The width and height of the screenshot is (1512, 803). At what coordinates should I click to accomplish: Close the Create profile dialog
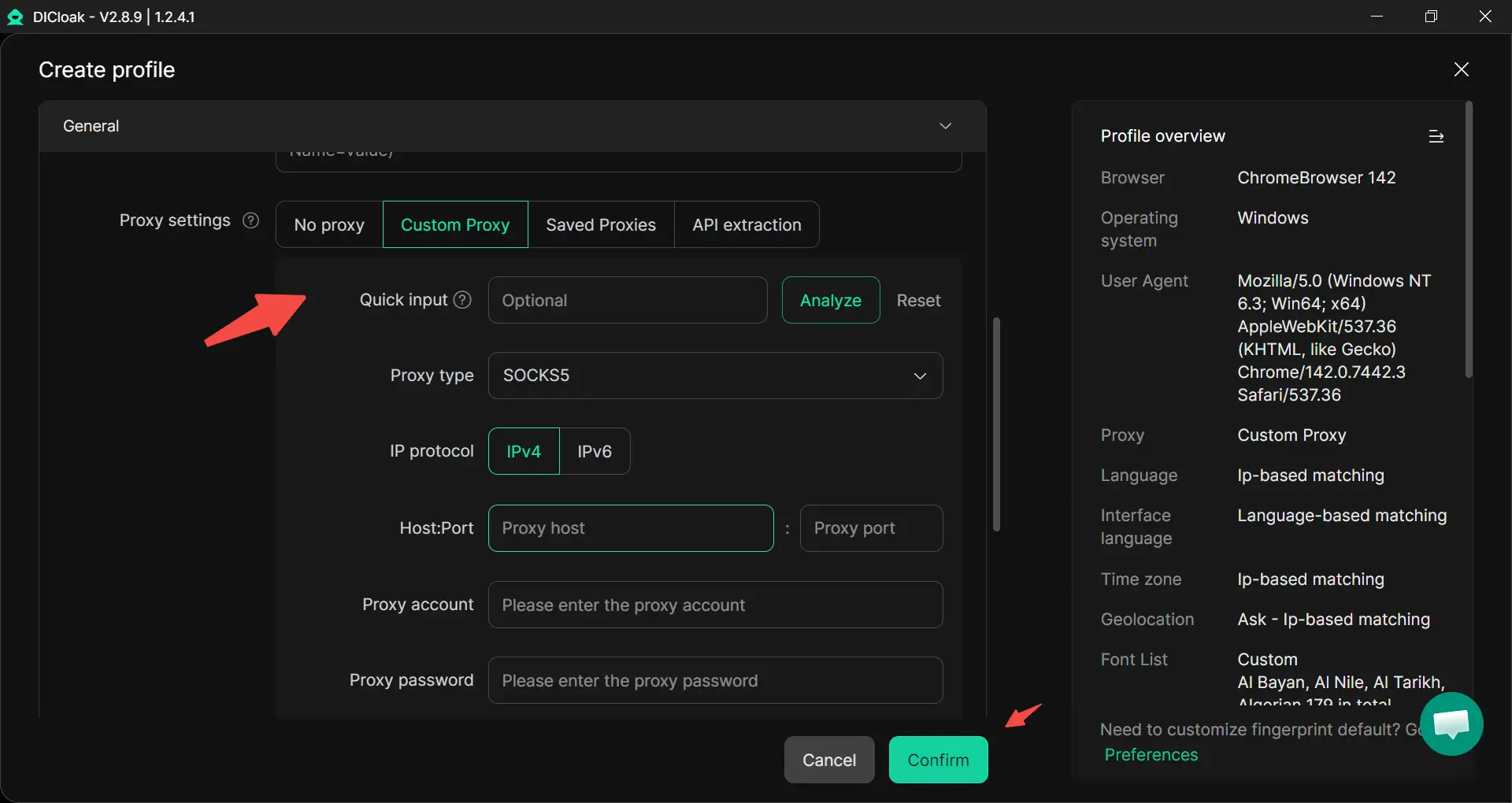[1461, 69]
